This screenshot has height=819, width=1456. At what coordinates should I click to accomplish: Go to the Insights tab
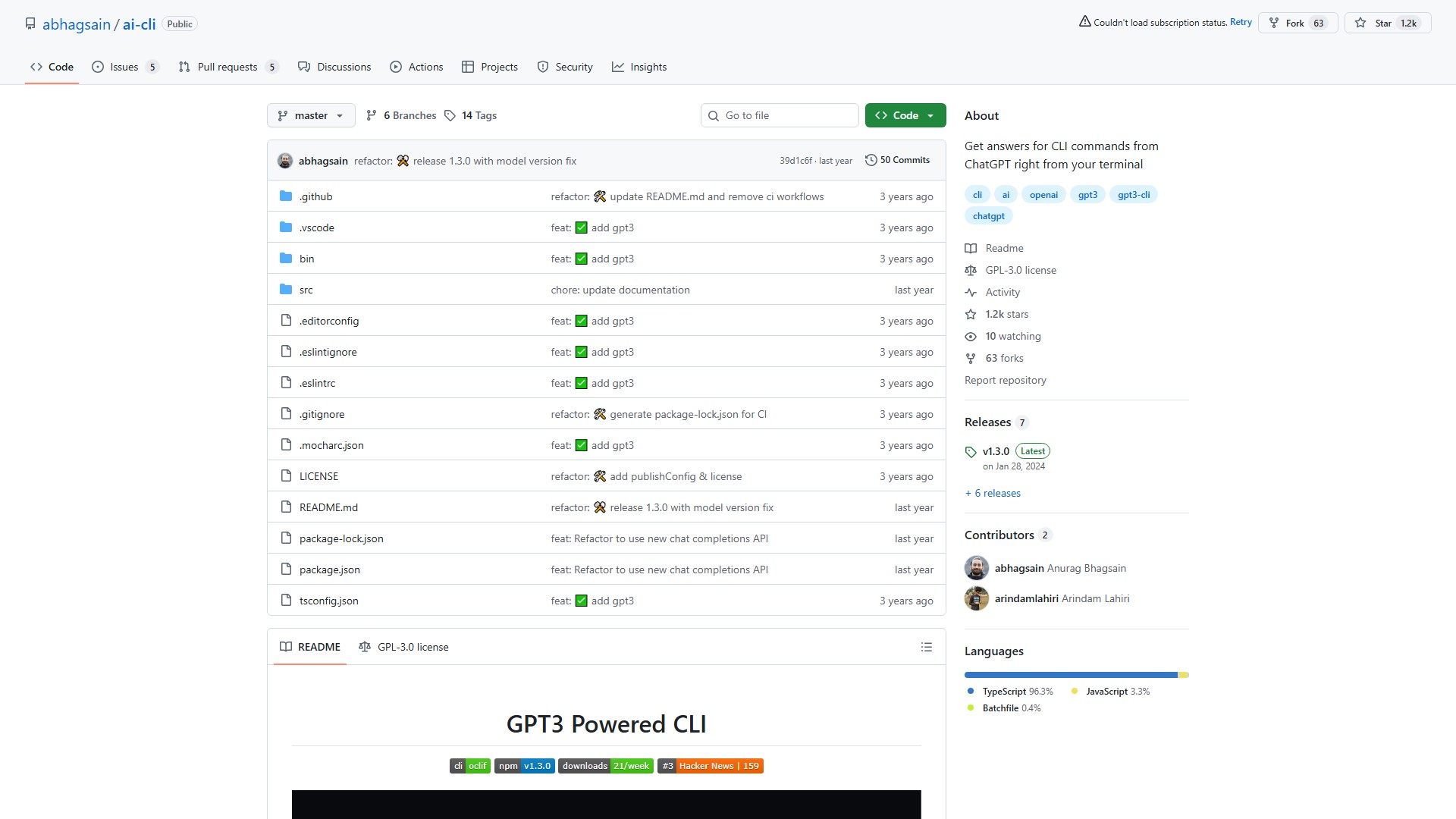(639, 67)
